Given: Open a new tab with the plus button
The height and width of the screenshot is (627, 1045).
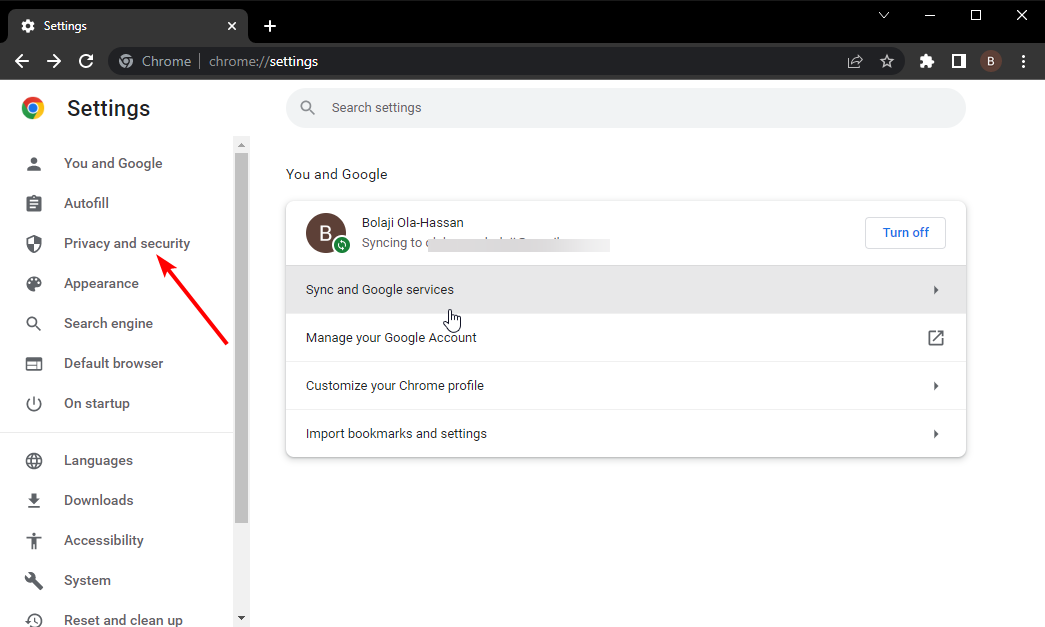Looking at the screenshot, I should [270, 26].
